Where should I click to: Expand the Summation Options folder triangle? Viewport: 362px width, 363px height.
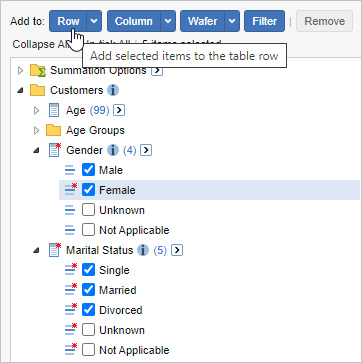(x=21, y=71)
